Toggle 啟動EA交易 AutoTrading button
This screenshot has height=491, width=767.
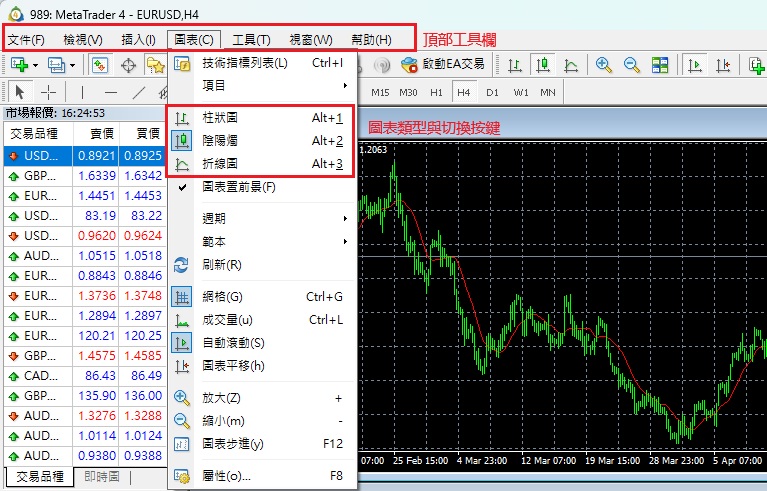[x=443, y=65]
